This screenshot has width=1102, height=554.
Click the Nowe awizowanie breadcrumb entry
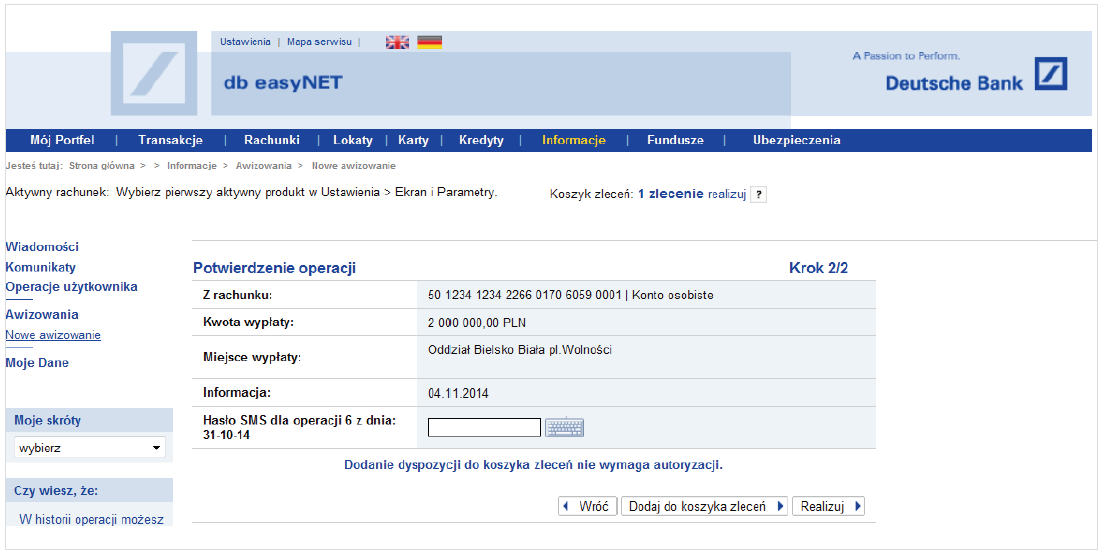354,166
